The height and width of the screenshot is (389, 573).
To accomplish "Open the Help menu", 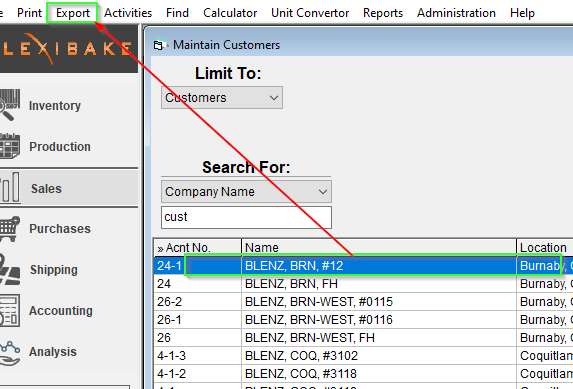I will coord(522,13).
